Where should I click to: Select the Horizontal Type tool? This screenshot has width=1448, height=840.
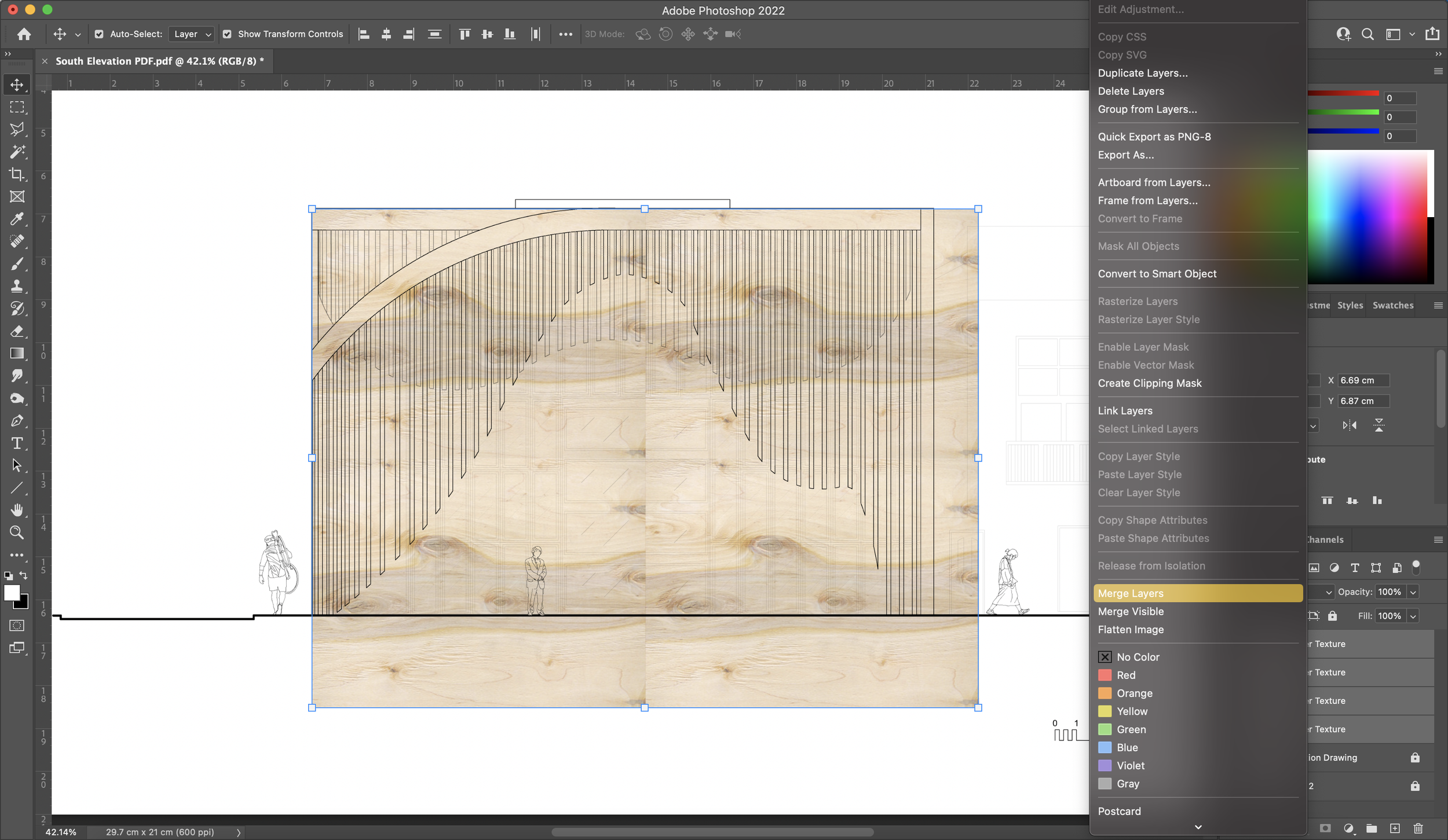click(17, 443)
